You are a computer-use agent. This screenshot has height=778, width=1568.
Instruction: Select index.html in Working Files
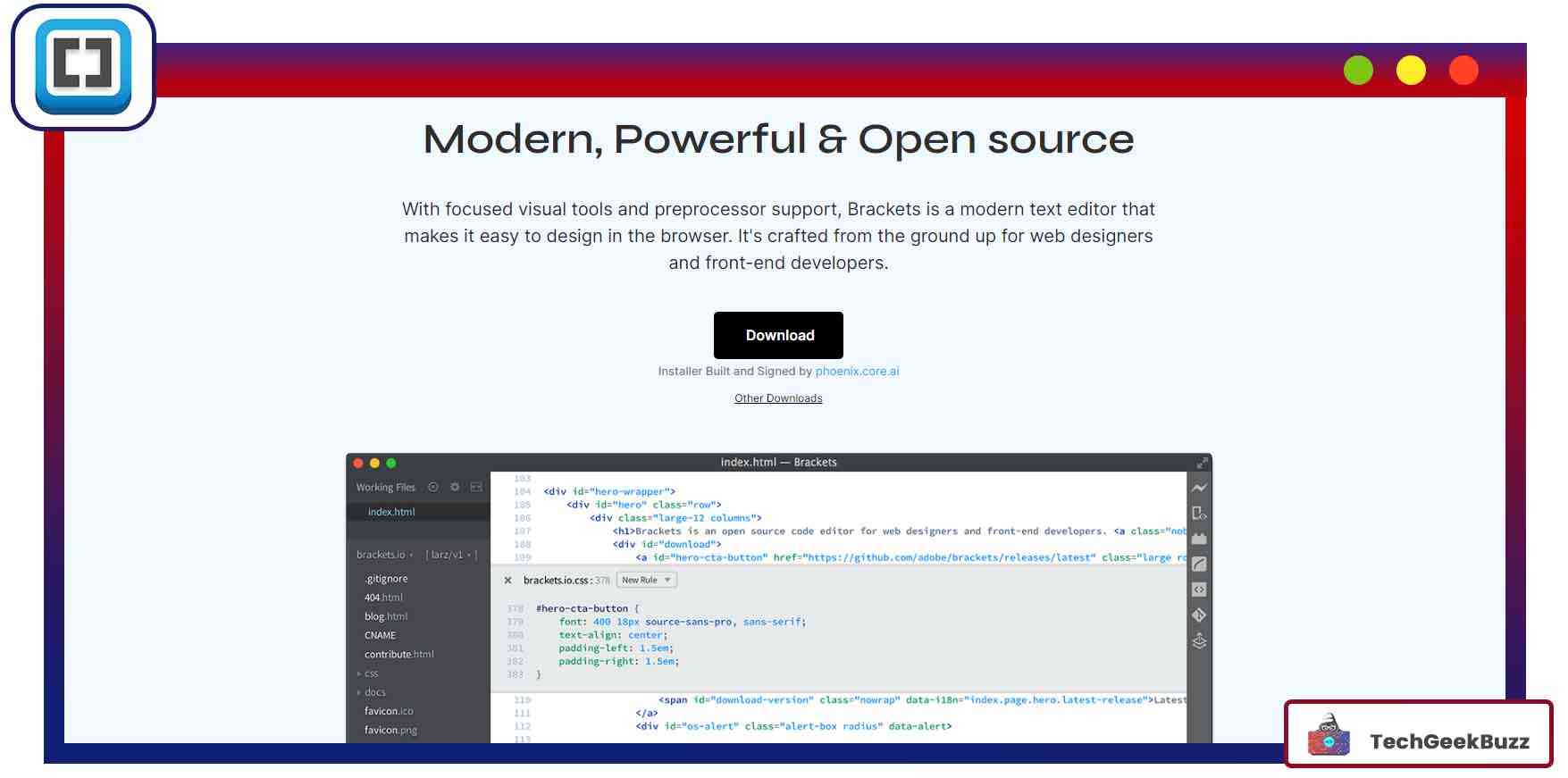click(x=391, y=512)
